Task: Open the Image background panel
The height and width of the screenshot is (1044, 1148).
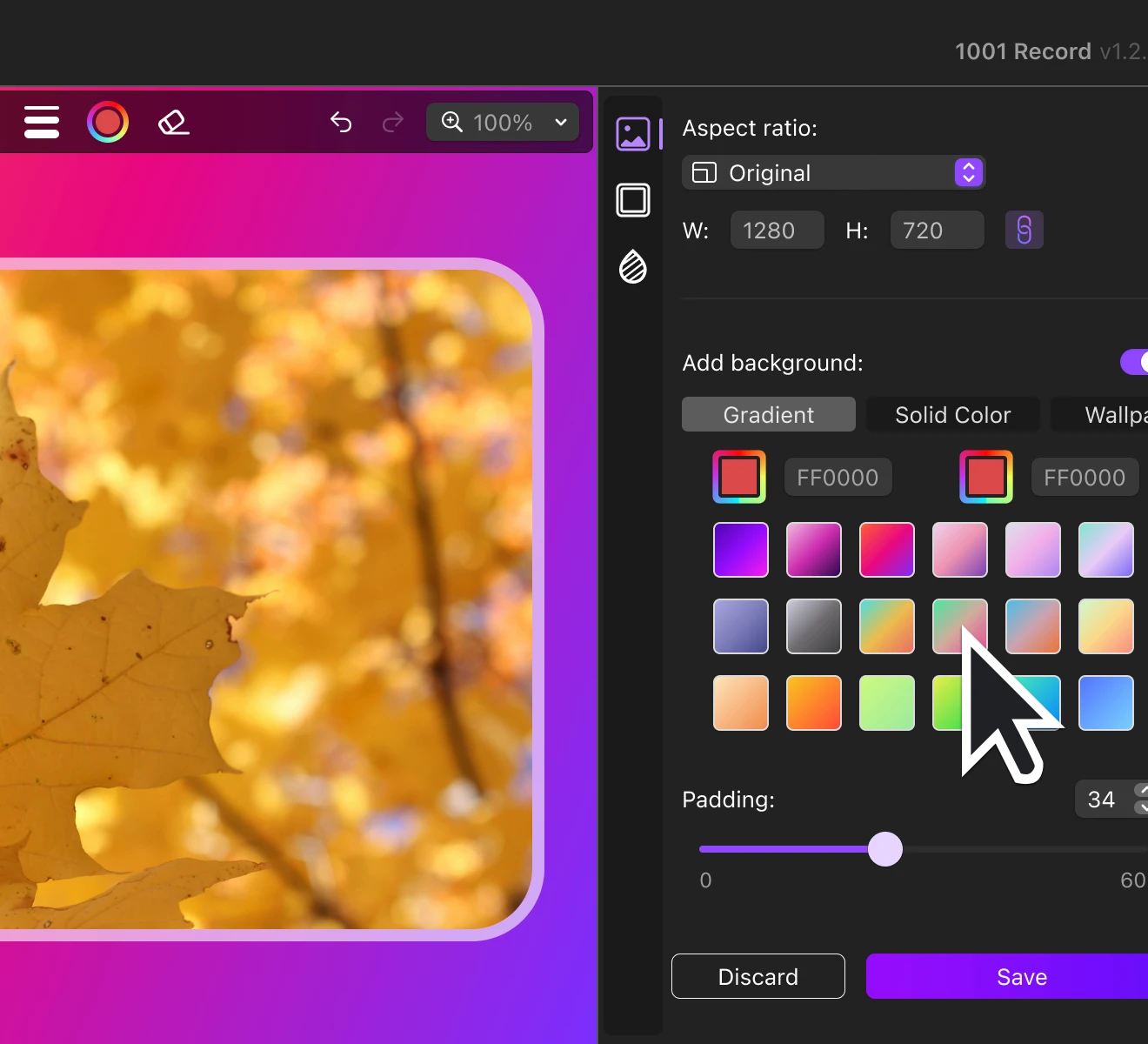Action: click(x=633, y=133)
